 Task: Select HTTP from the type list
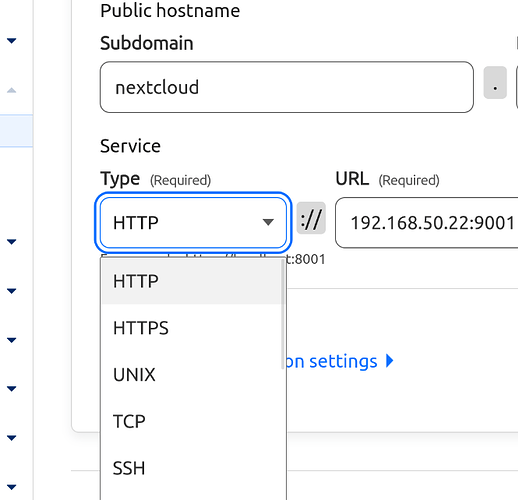click(x=192, y=281)
